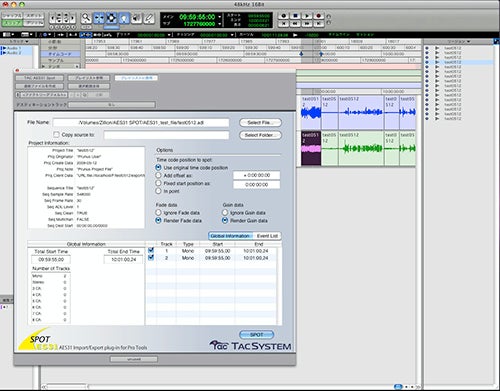Open the Grid value dropdown arrow
Screen dimensions: 500x391
(169, 35)
